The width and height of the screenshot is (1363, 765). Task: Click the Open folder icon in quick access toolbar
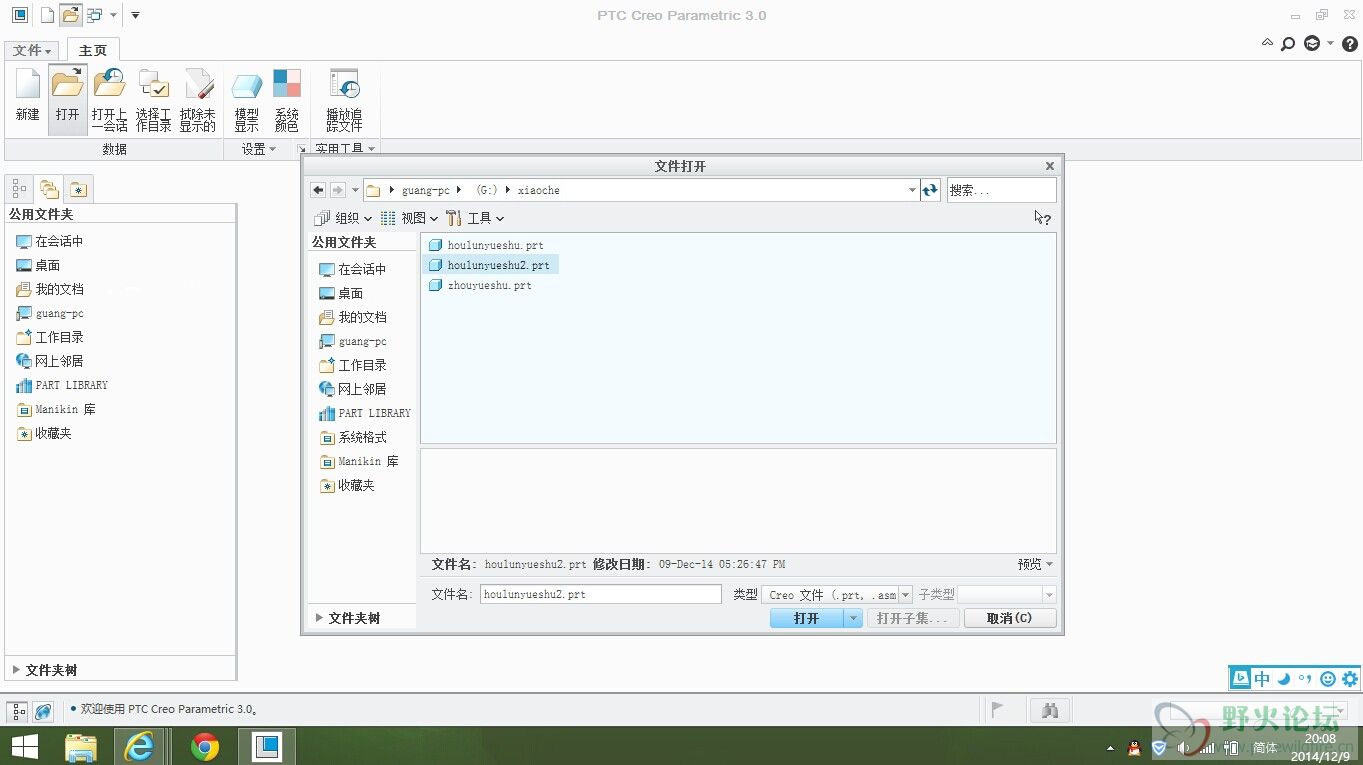(x=70, y=15)
